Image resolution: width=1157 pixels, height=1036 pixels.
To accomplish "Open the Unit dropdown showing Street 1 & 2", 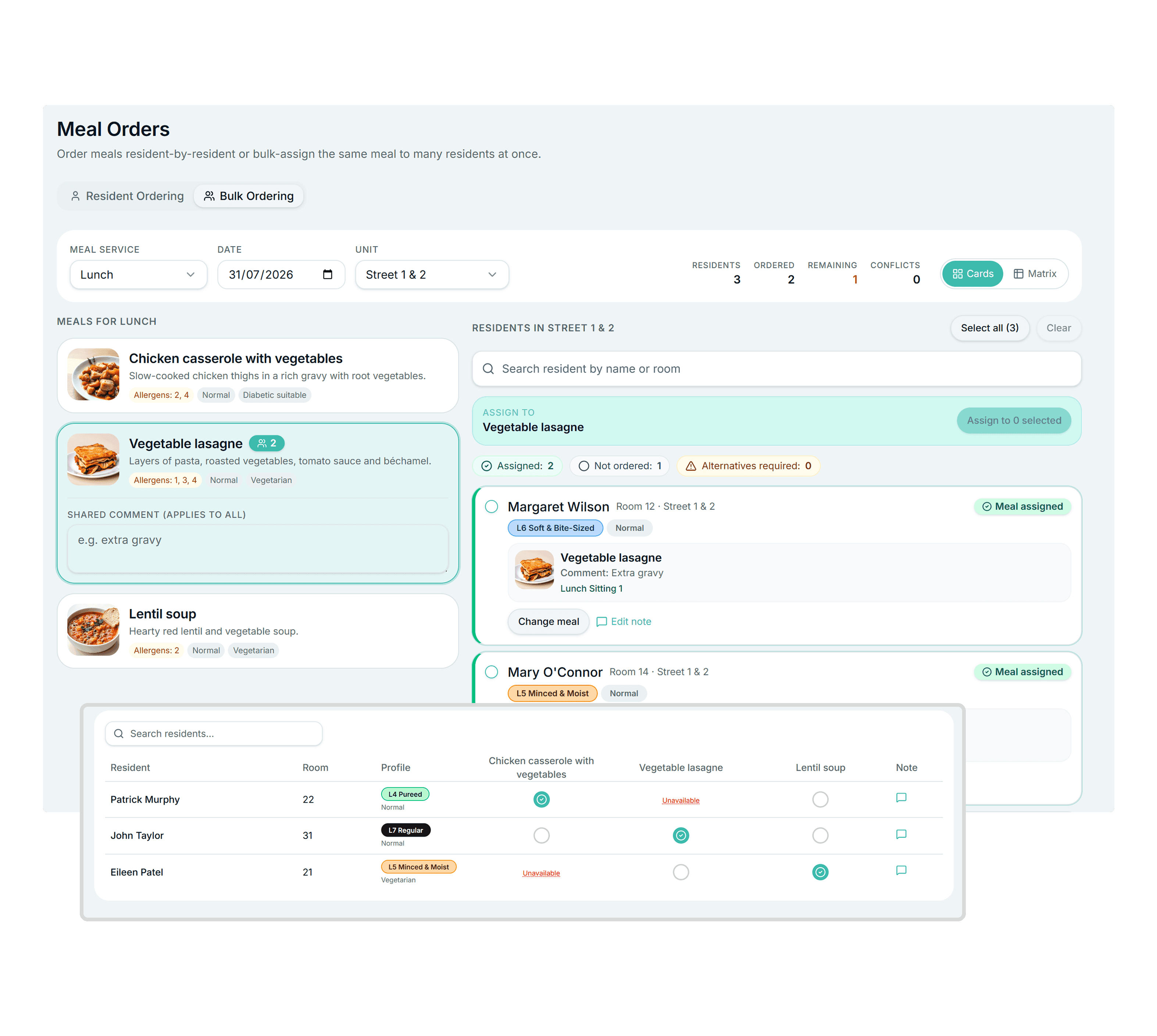I will pos(432,275).
